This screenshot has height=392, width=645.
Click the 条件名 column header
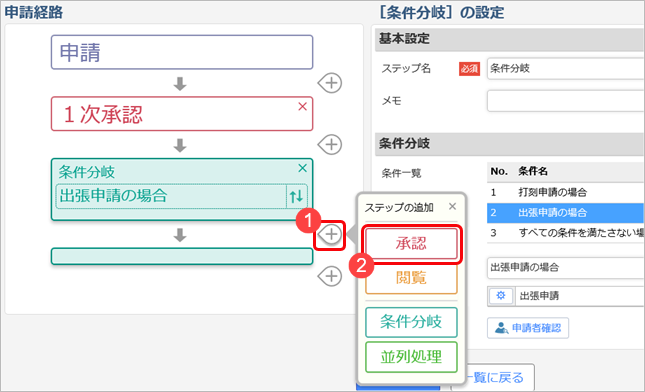pyautogui.click(x=533, y=171)
